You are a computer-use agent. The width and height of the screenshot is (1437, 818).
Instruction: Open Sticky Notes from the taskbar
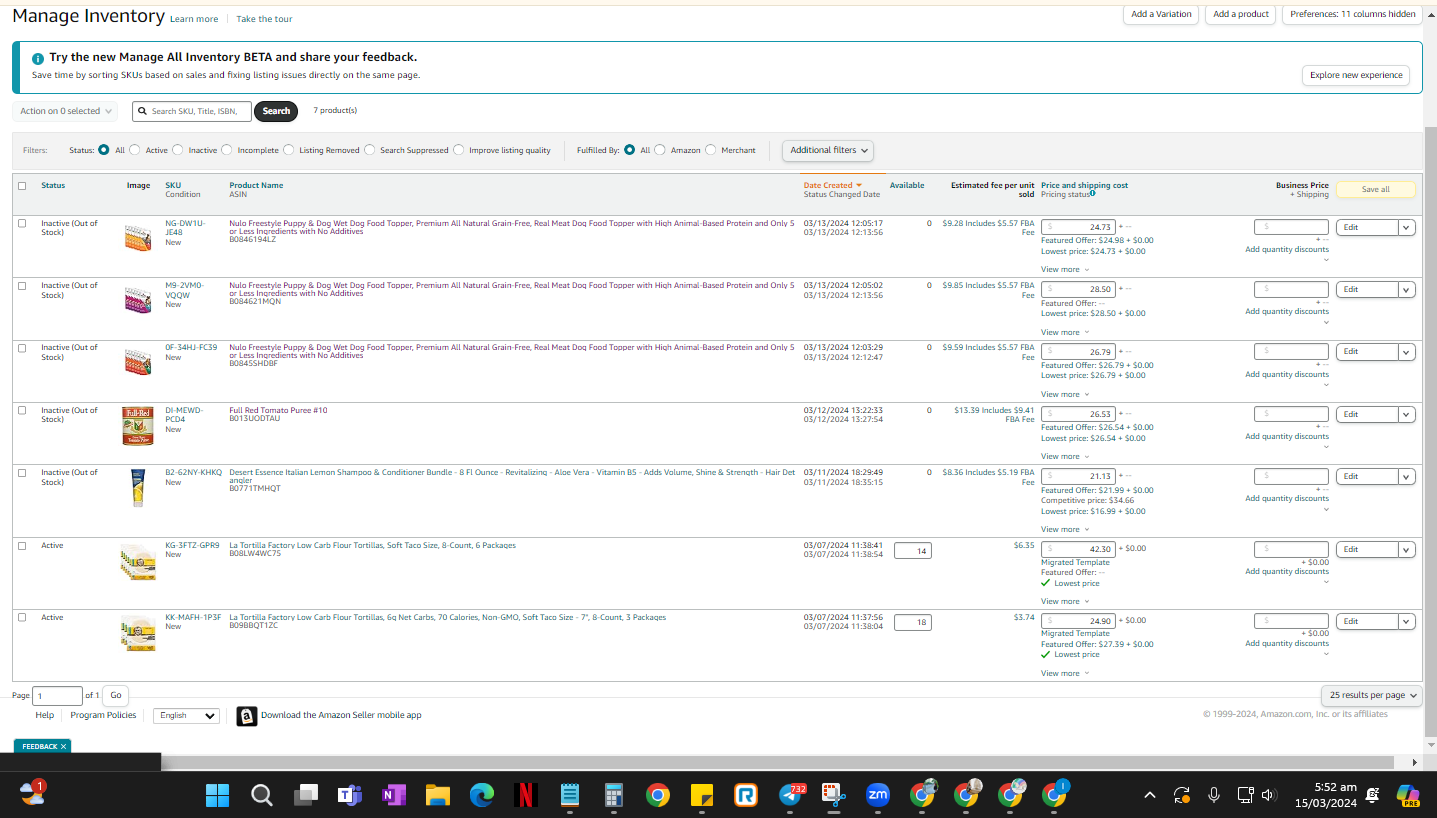click(x=701, y=795)
